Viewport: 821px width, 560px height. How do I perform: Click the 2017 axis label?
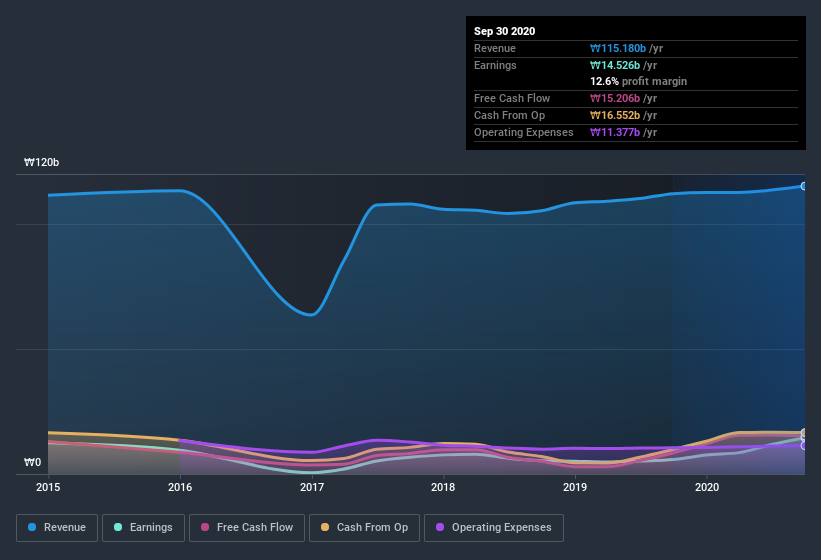tap(312, 487)
